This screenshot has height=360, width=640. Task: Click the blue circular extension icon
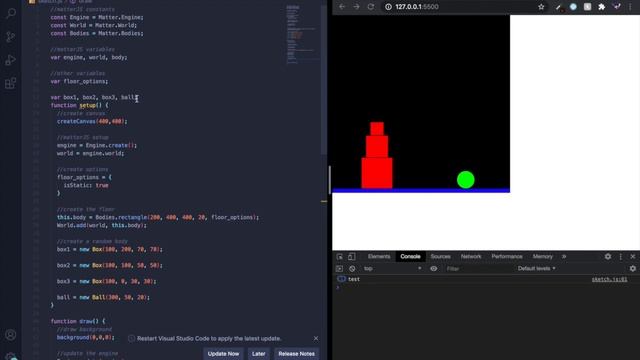click(573, 7)
